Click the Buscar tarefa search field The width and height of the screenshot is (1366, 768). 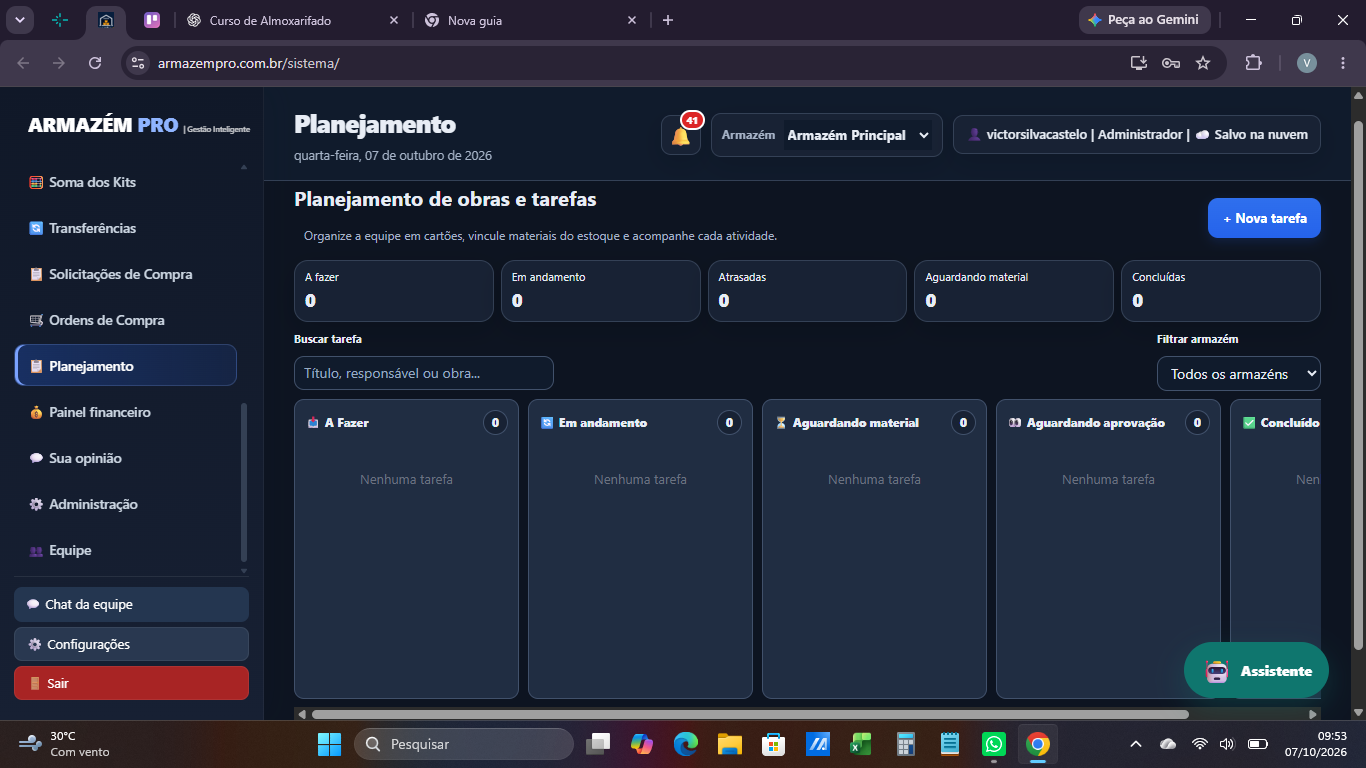(x=424, y=373)
